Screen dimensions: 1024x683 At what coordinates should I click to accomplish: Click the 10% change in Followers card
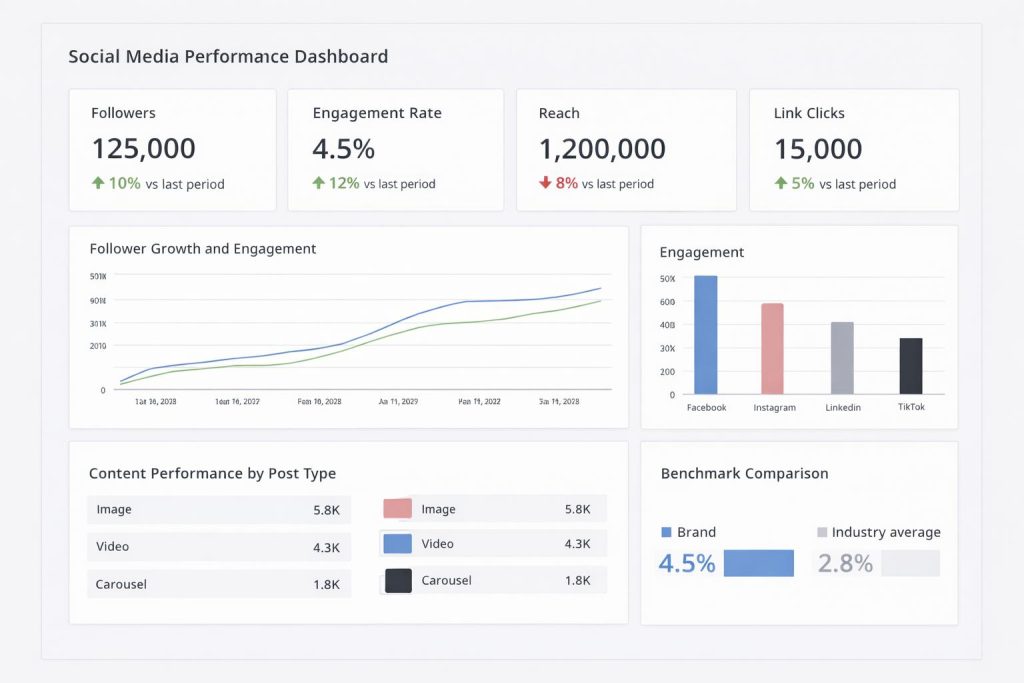click(x=124, y=183)
